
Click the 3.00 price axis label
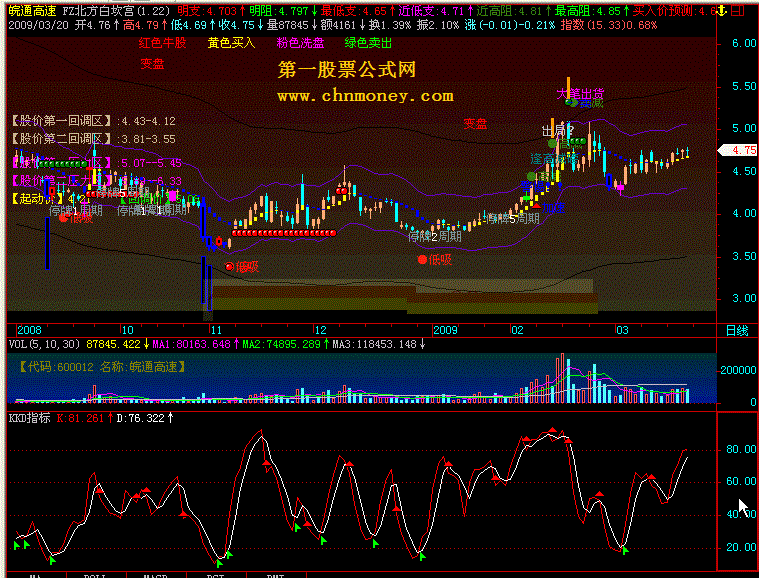tap(744, 298)
